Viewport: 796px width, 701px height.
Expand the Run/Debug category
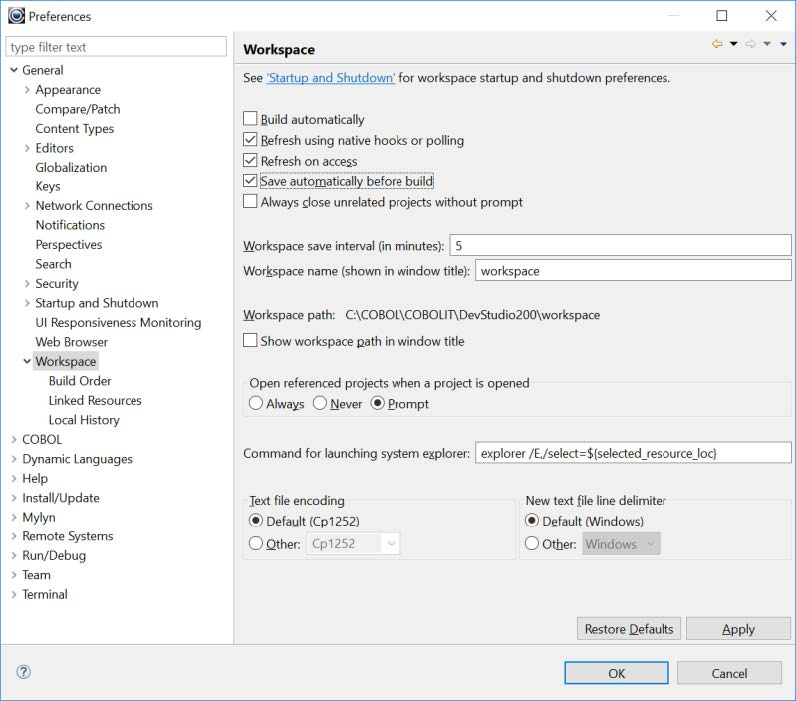click(x=14, y=556)
